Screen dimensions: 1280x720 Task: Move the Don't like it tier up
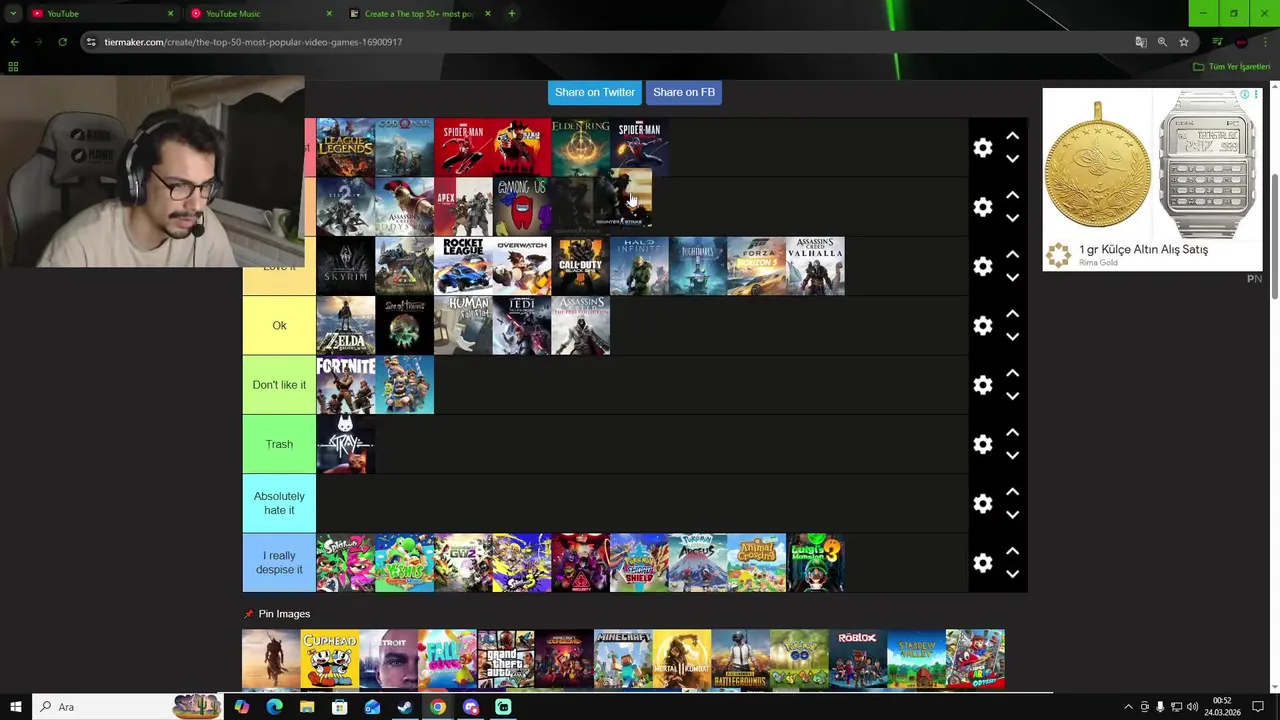(x=1012, y=373)
